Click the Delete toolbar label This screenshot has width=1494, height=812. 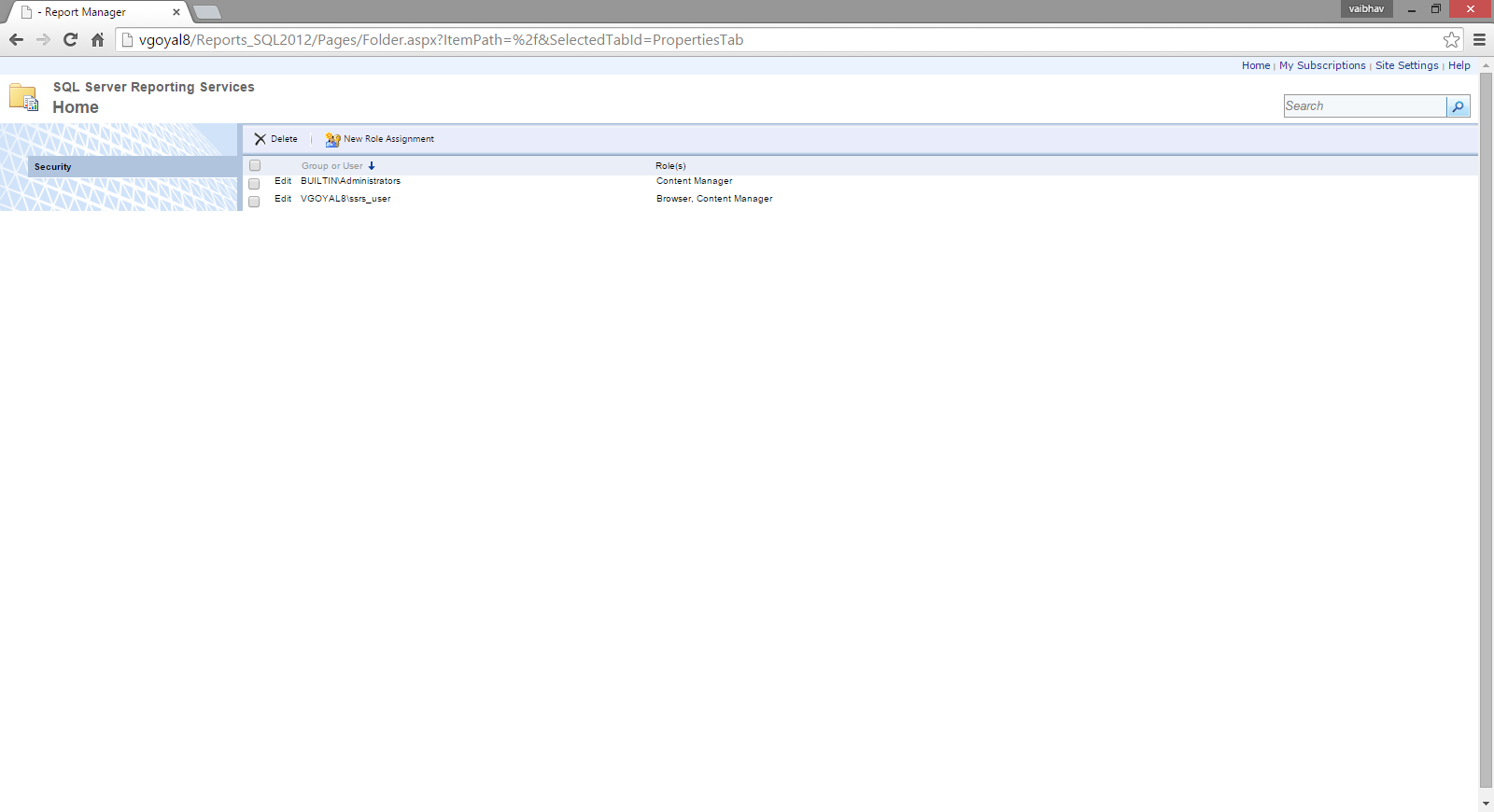284,139
